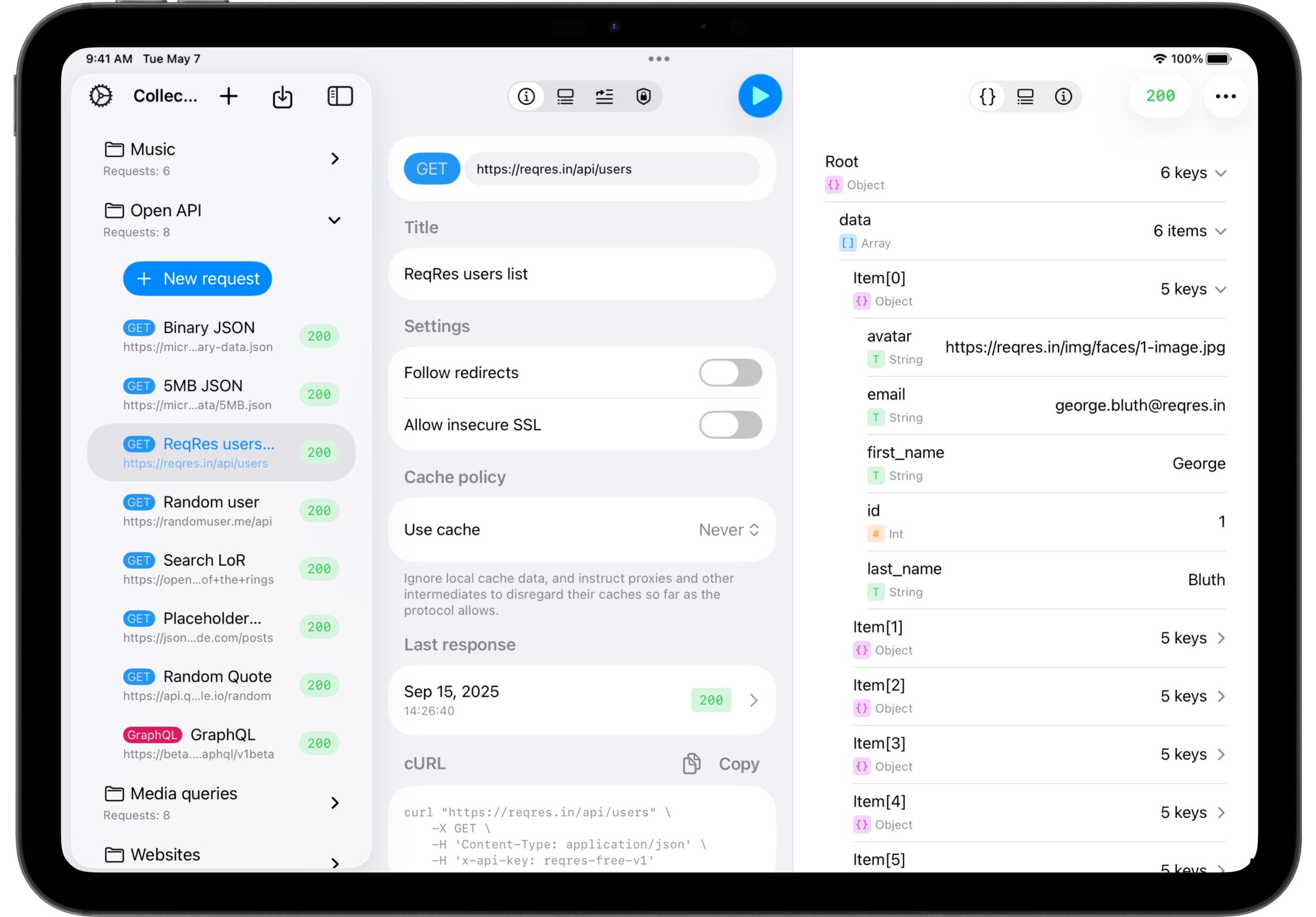Show the response info tab
This screenshot has height=917, width=1316.
1063,96
